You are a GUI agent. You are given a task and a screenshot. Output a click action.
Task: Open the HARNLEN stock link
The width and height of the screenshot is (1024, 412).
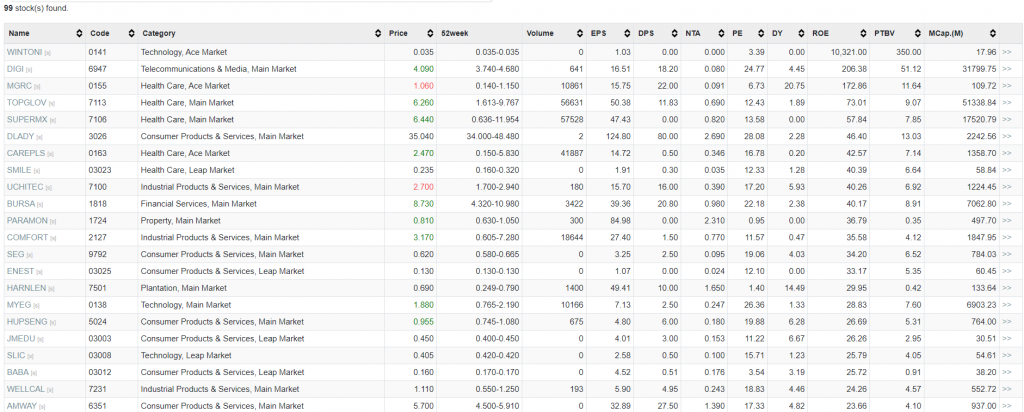[x=26, y=288]
